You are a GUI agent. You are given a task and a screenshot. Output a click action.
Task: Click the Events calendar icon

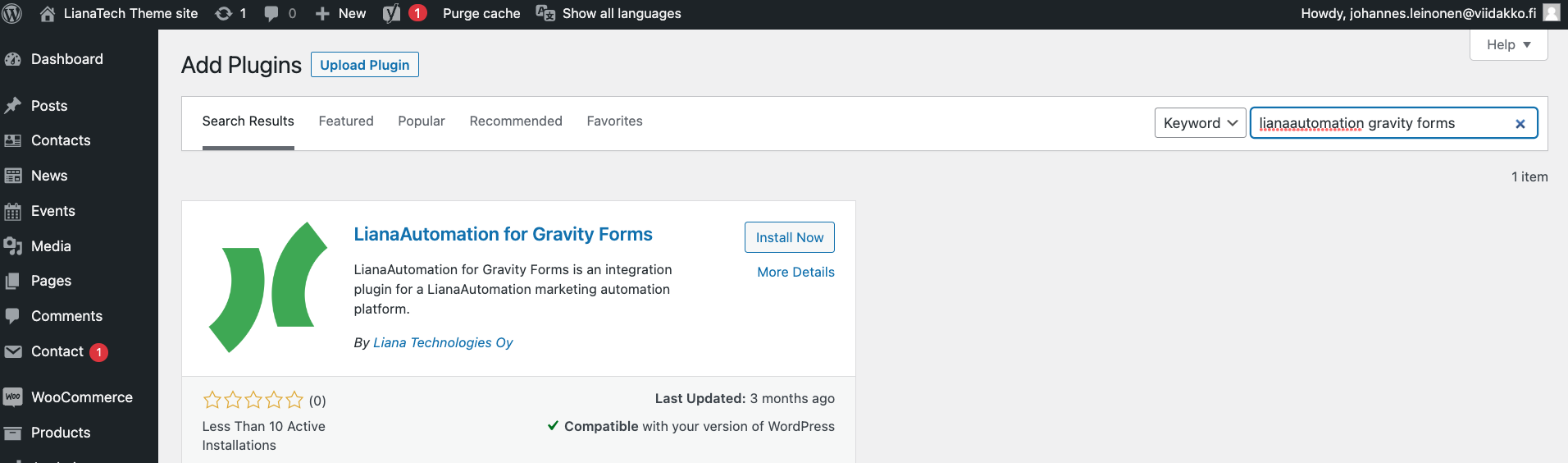click(12, 211)
